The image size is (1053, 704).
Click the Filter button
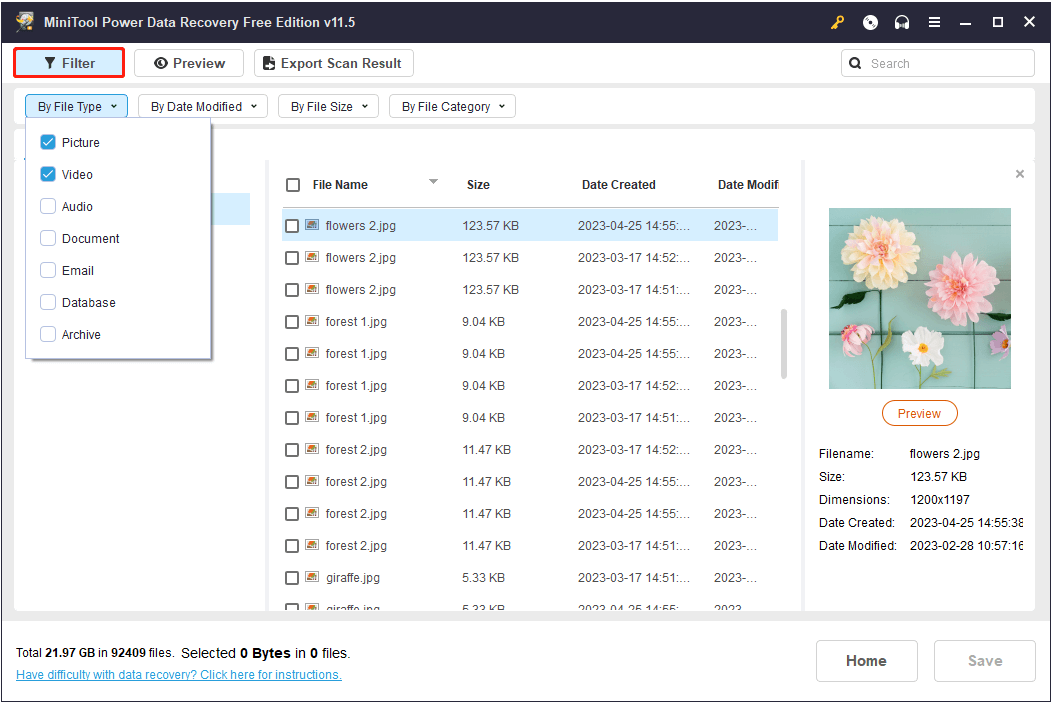click(x=69, y=63)
